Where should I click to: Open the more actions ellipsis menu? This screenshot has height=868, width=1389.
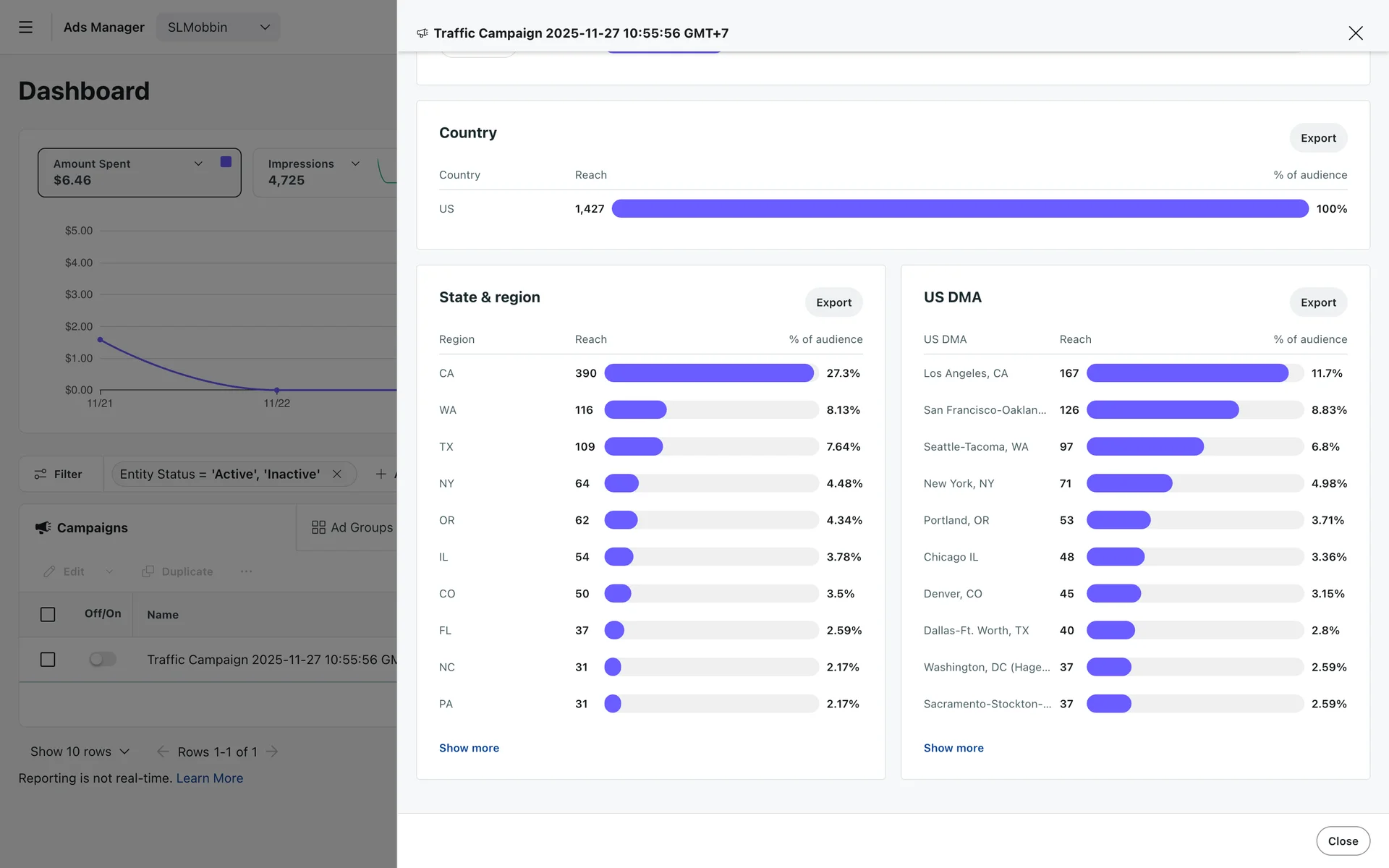[x=246, y=571]
